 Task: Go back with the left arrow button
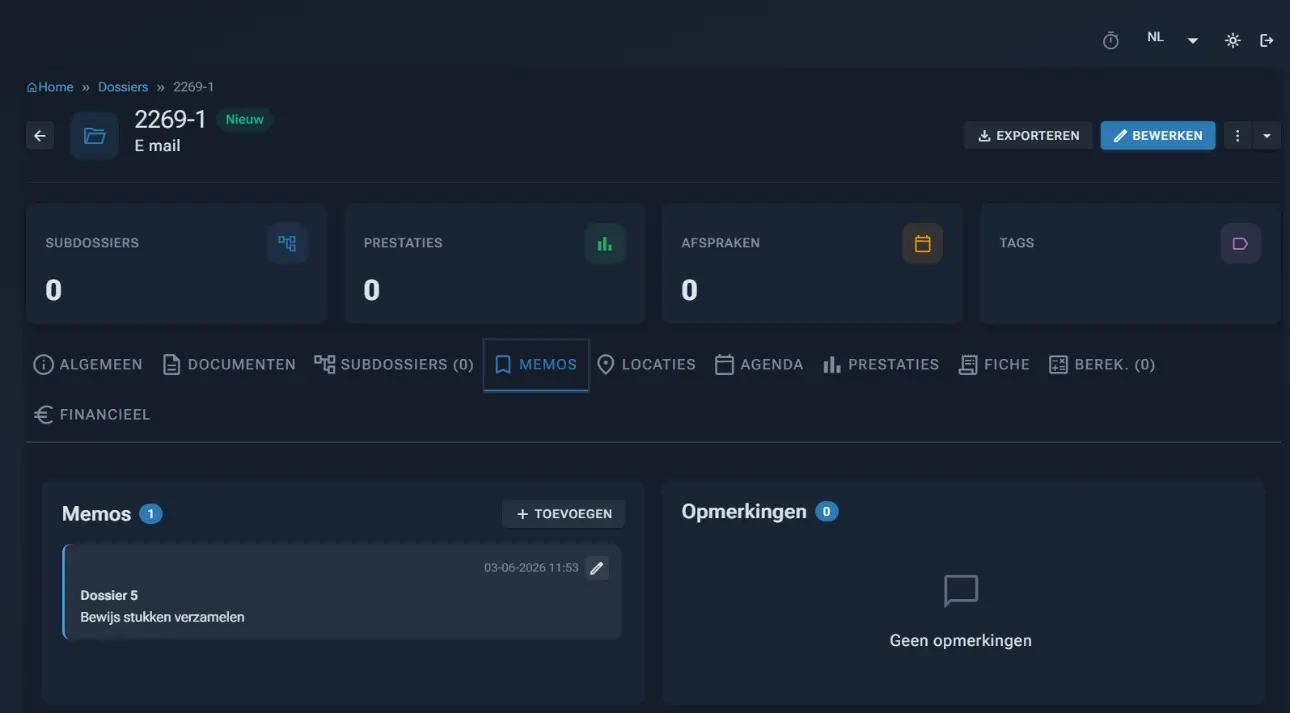click(40, 136)
